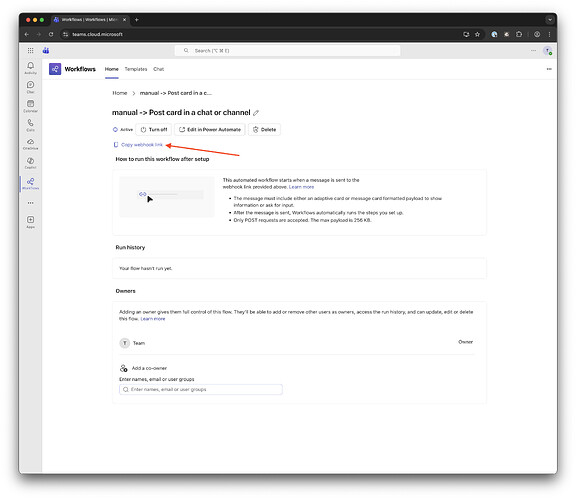Turn off the workflow

tap(154, 129)
